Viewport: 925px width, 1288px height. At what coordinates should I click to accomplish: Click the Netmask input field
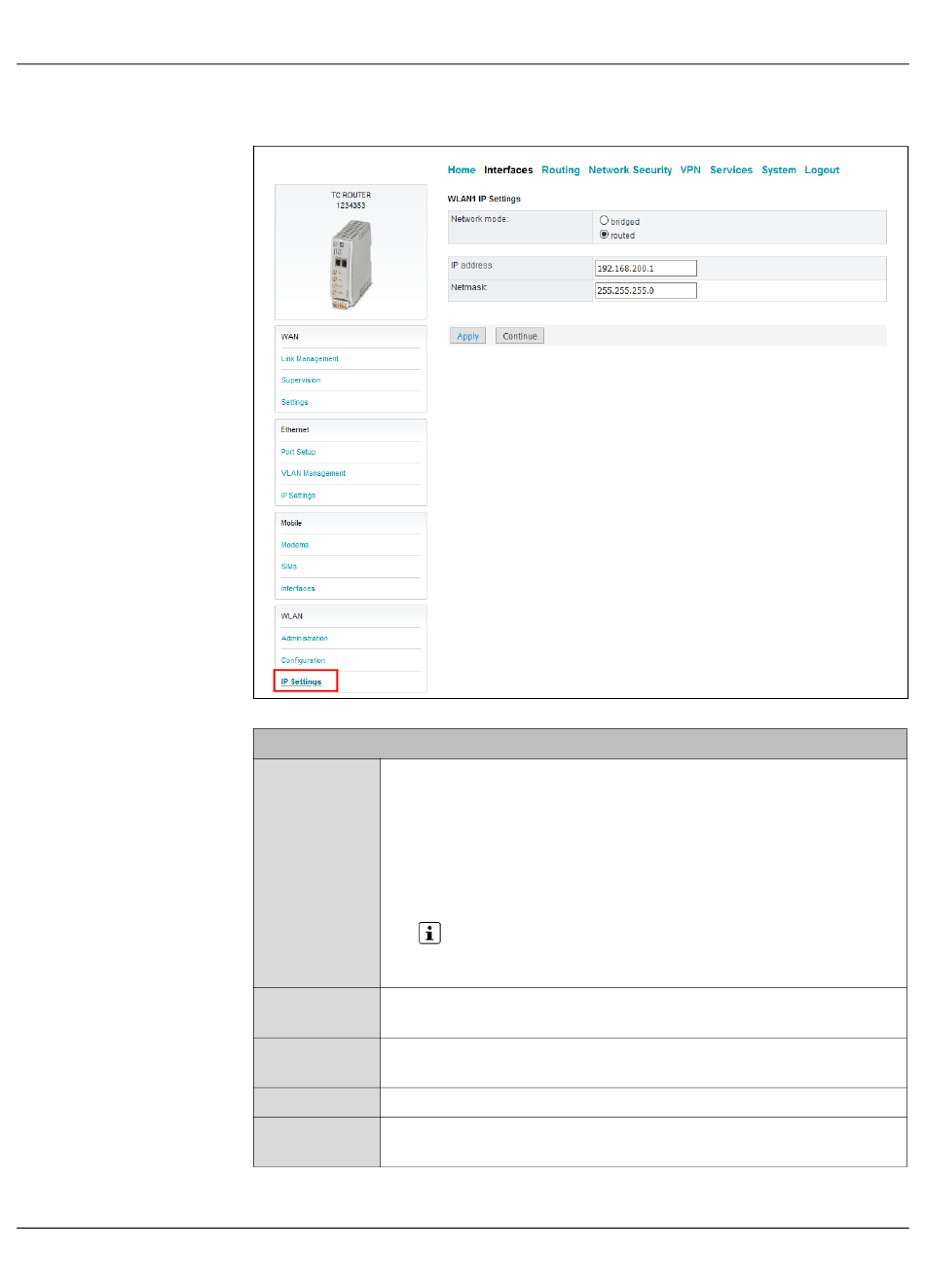coord(646,291)
